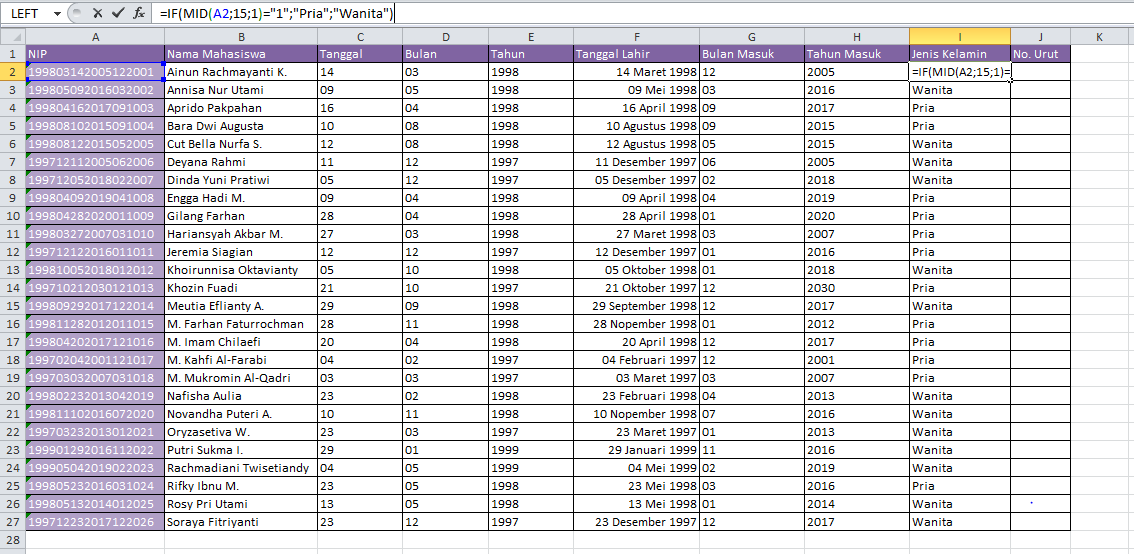Screen dimensions: 1134x554
Task: Click Tahun value 1999 for Putri Sukma I.
Action: (531, 450)
